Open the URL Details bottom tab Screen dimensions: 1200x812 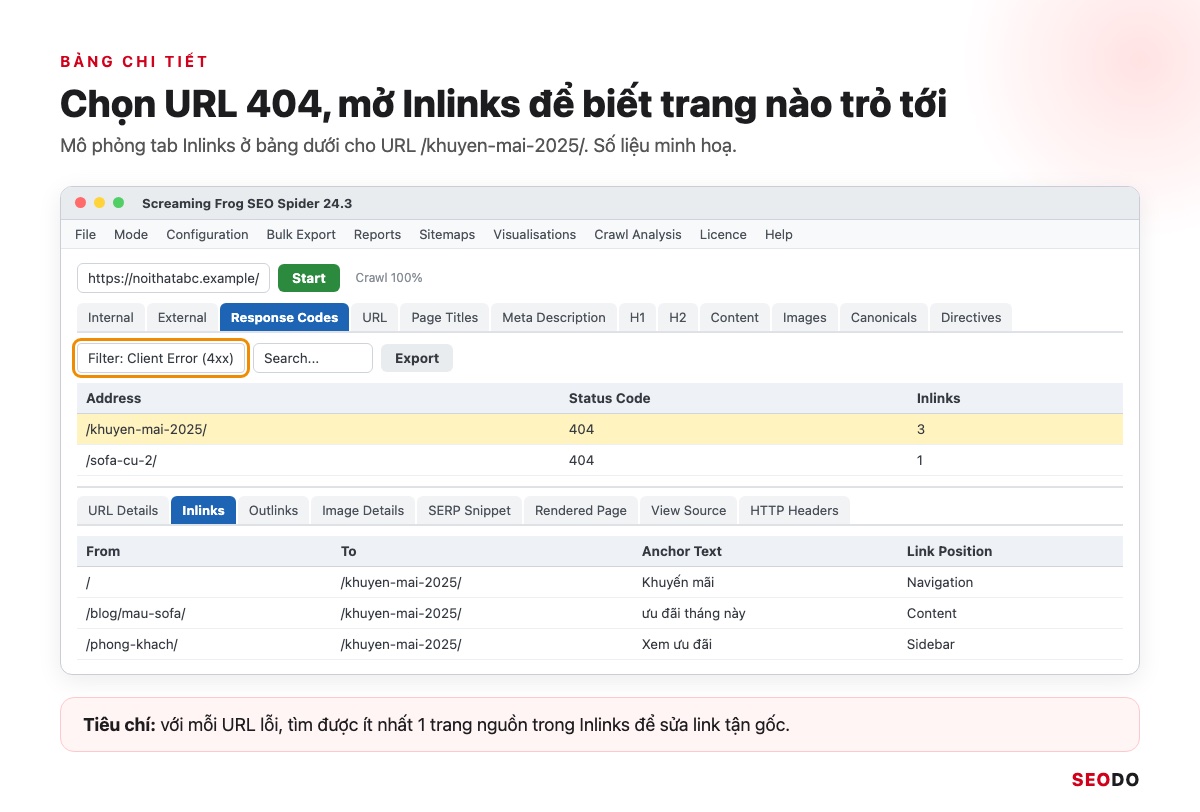[x=123, y=510]
